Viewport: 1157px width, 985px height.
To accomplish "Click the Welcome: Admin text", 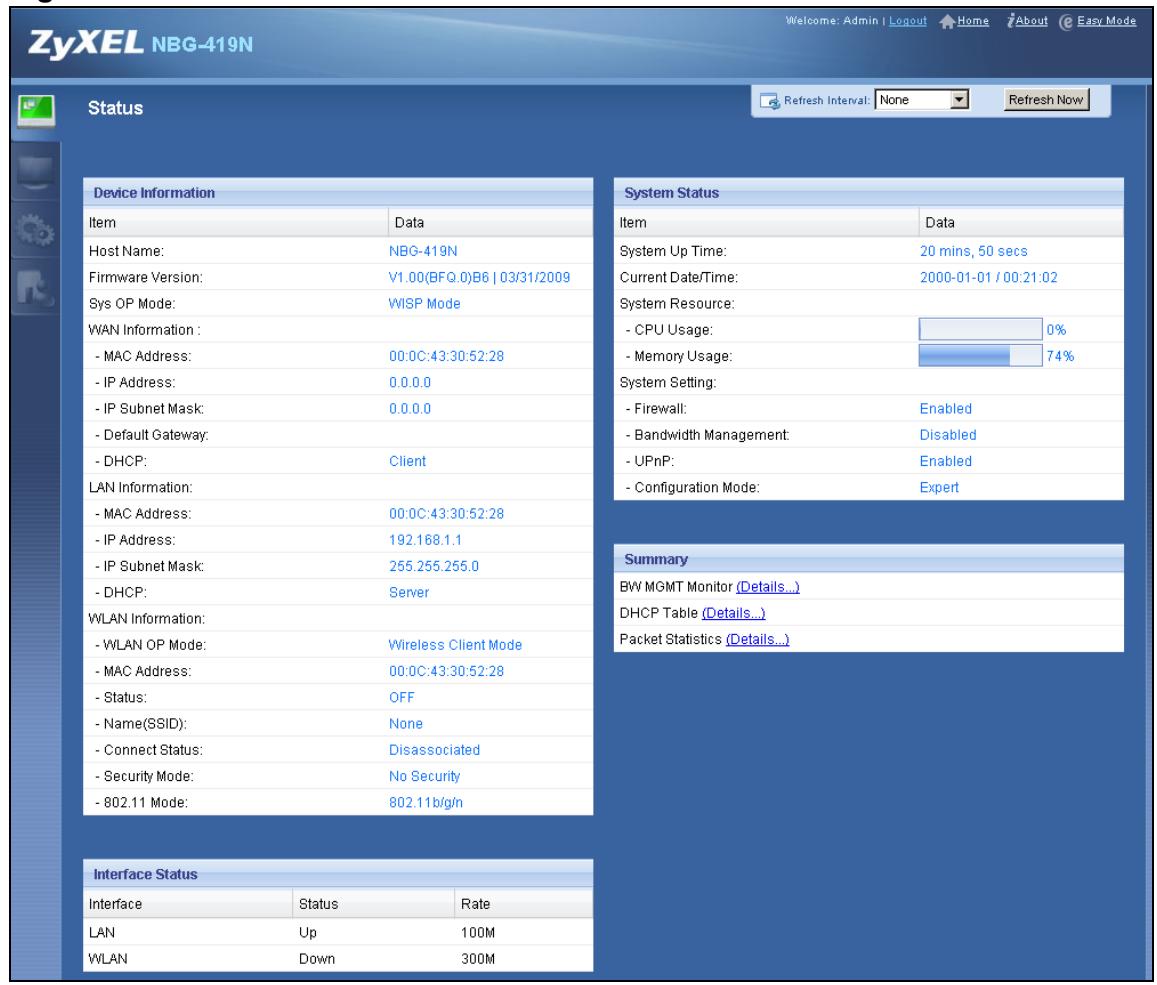I will click(832, 21).
